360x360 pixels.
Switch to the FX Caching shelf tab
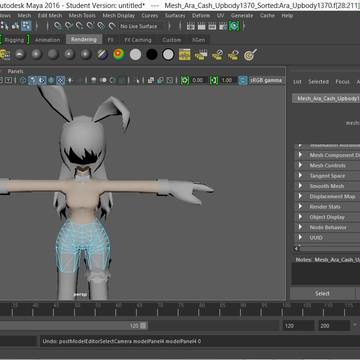tap(138, 40)
